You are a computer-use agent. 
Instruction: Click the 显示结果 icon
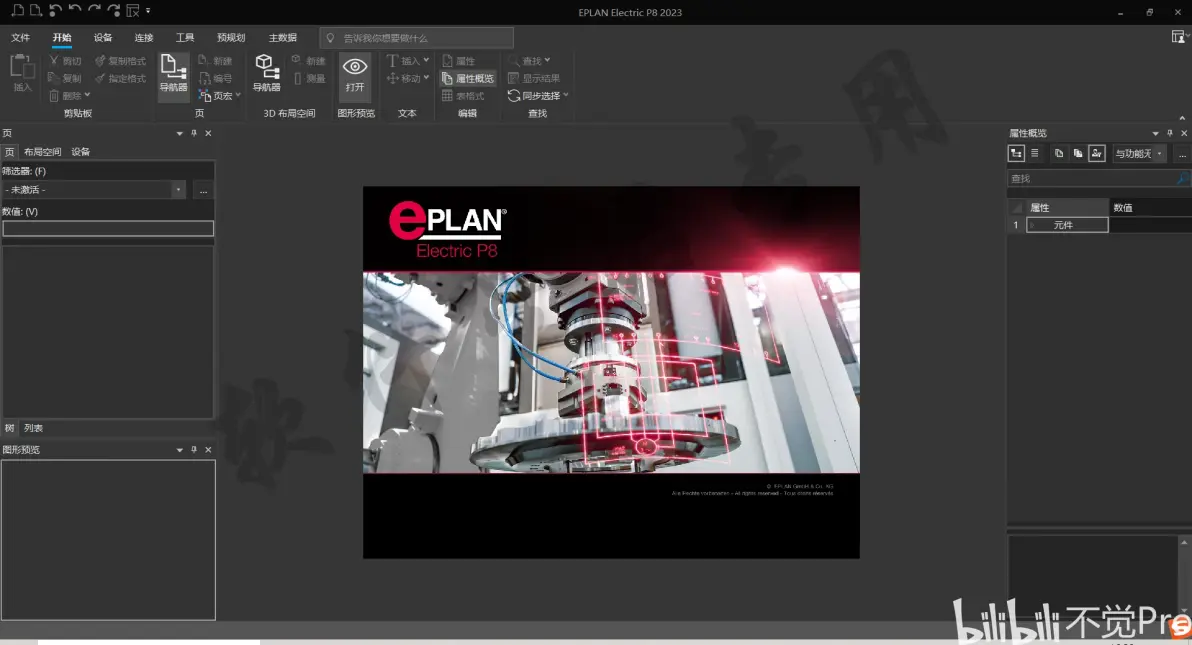click(x=513, y=78)
